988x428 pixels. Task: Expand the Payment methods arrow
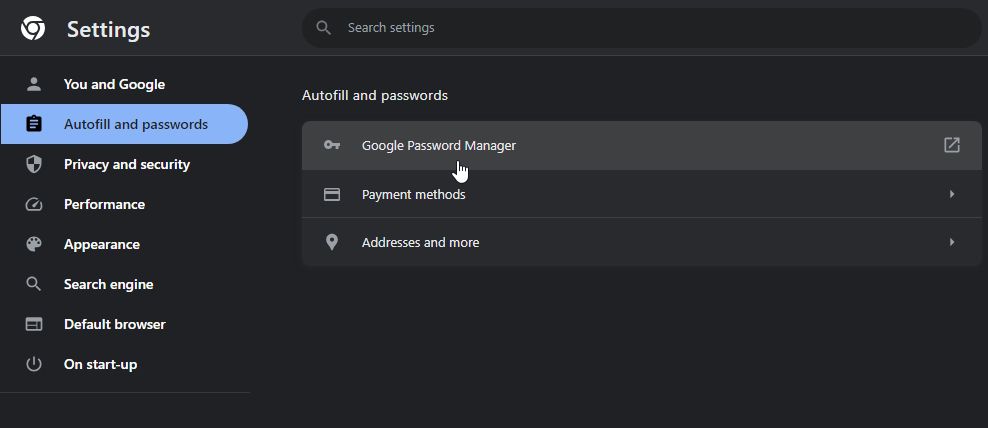951,194
